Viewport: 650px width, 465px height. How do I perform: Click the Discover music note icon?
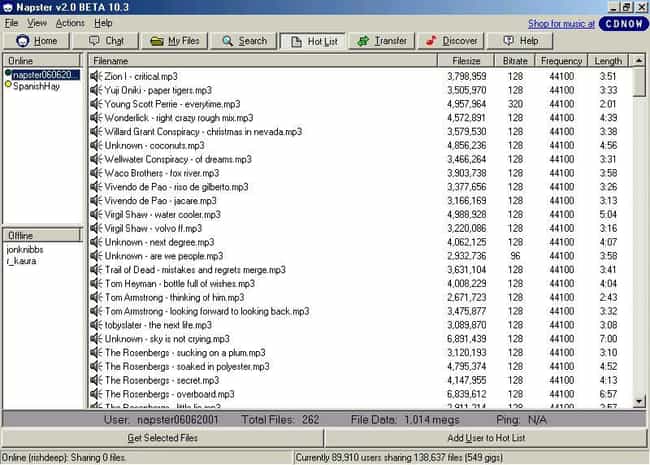pos(431,41)
